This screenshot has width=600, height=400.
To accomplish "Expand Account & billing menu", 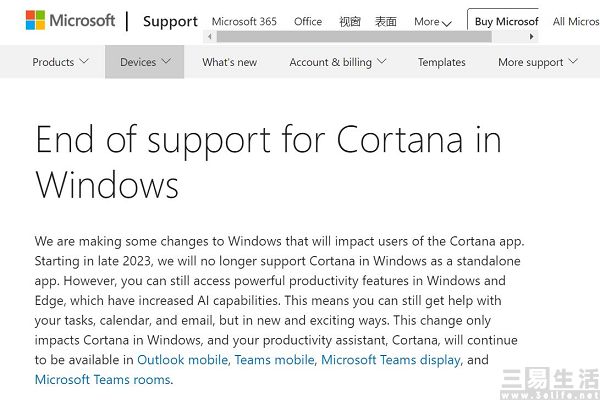I will (x=338, y=62).
